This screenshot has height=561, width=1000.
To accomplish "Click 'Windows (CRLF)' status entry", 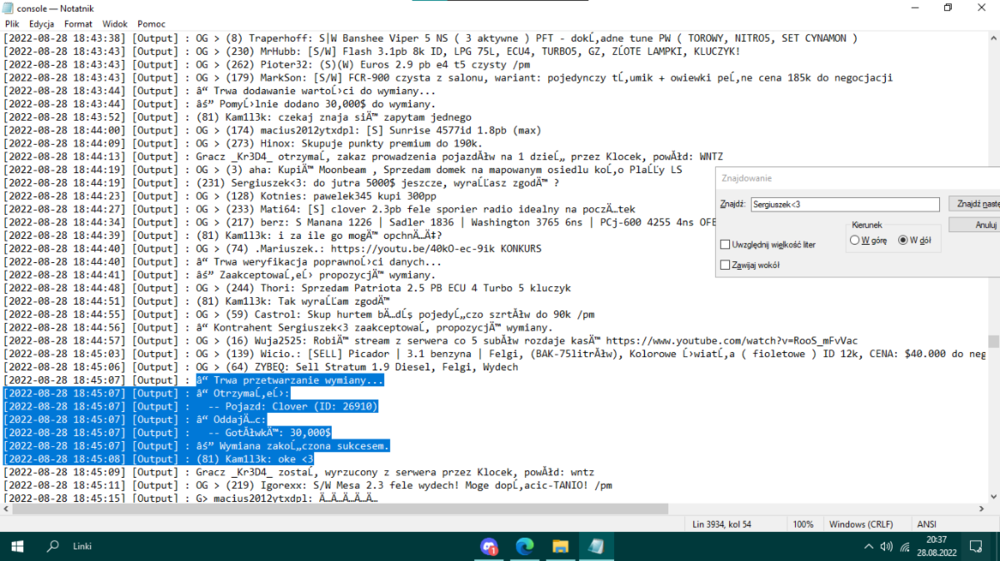I will coord(861,524).
